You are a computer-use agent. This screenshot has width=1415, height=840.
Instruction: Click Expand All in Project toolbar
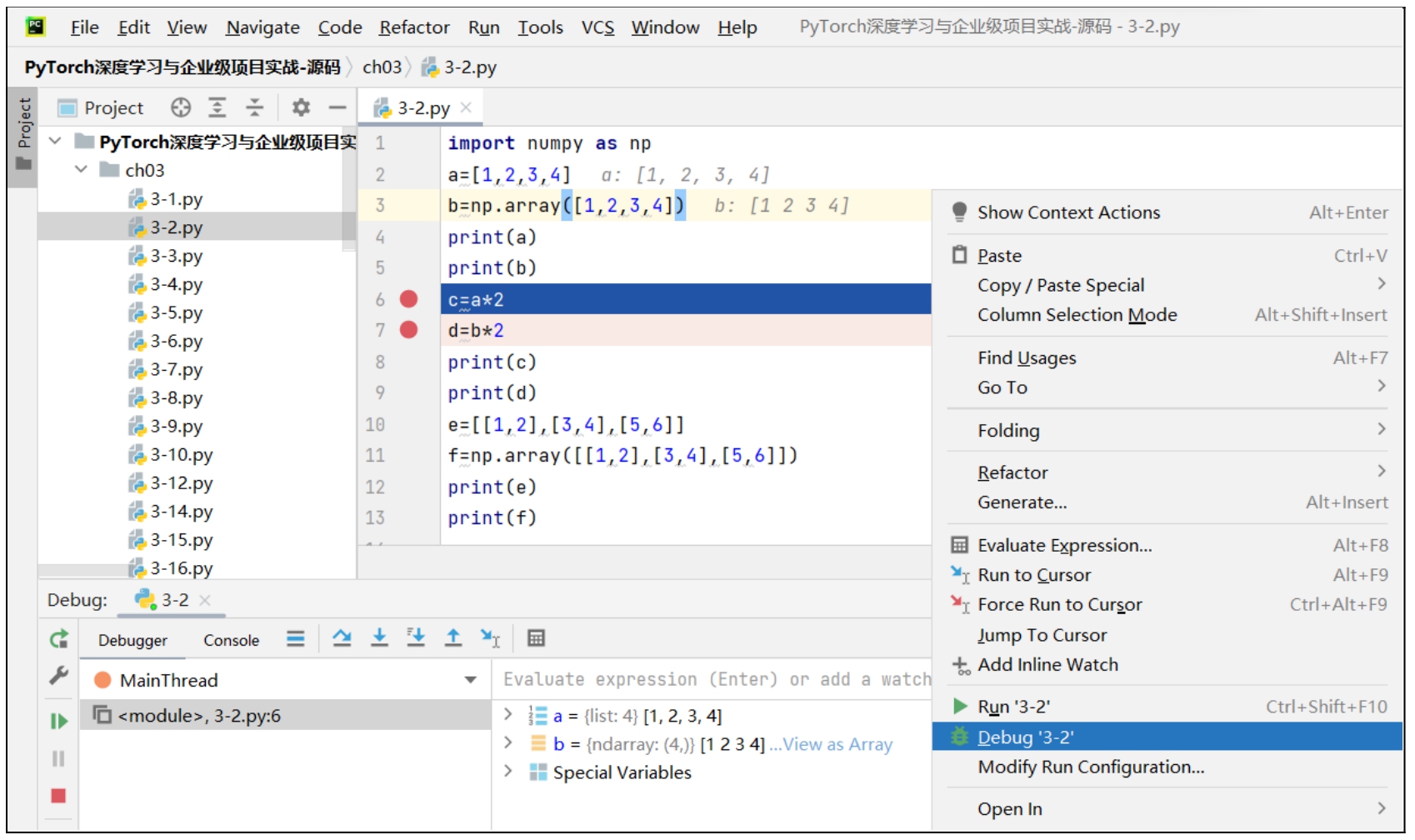pyautogui.click(x=217, y=107)
